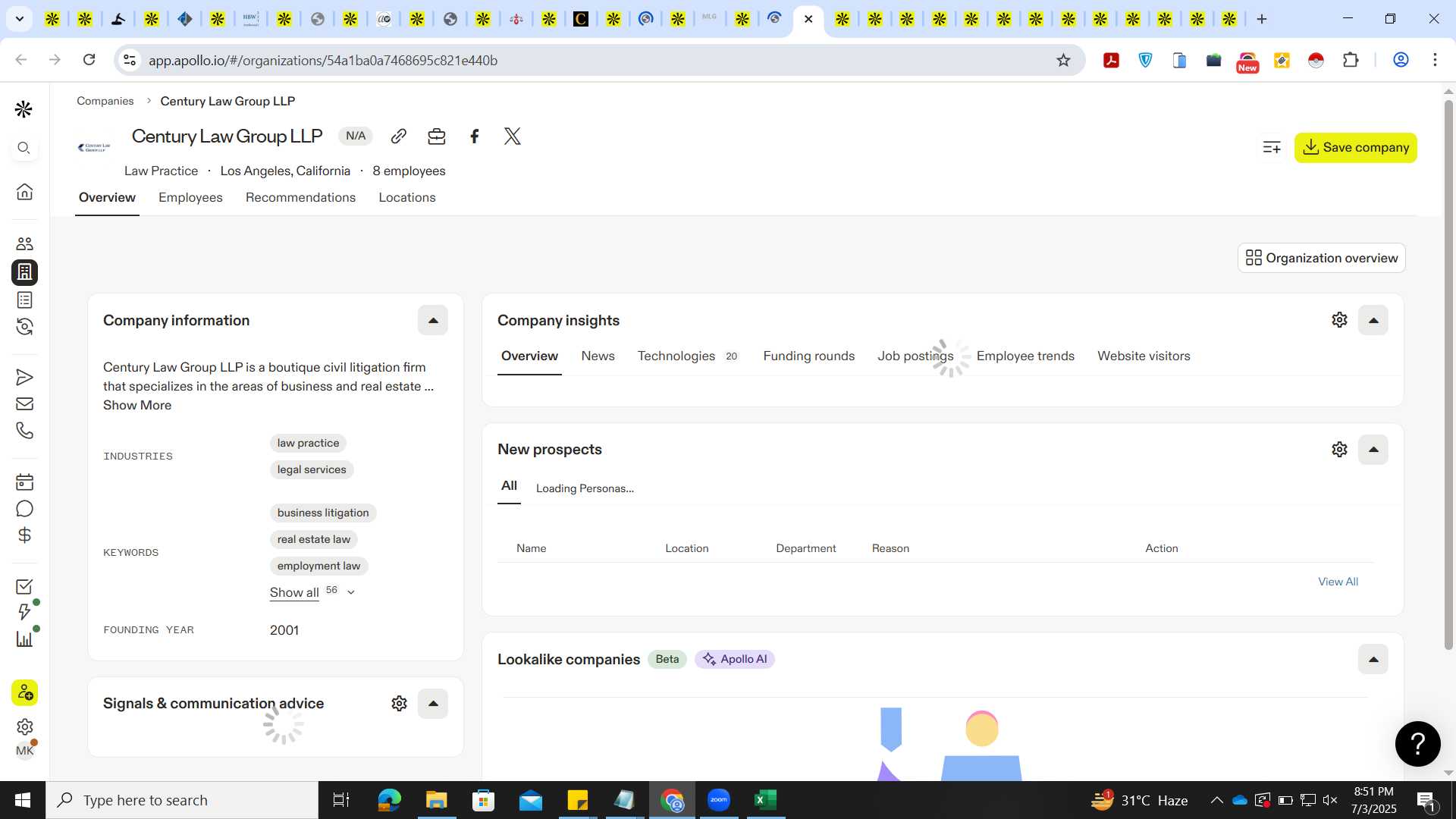The width and height of the screenshot is (1456, 819).
Task: Collapse the New prospects panel
Action: tap(1373, 450)
